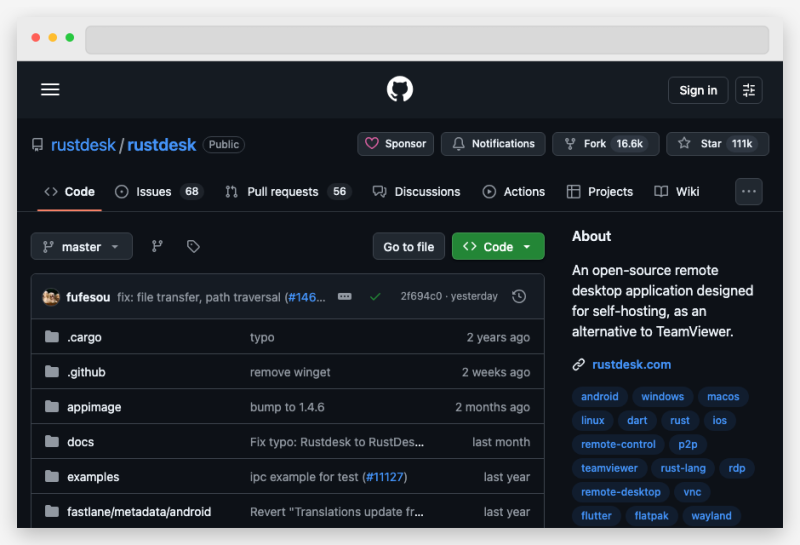Image resolution: width=800 pixels, height=545 pixels.
Task: Open the appearance settings icon beside Sign in
Action: point(749,90)
